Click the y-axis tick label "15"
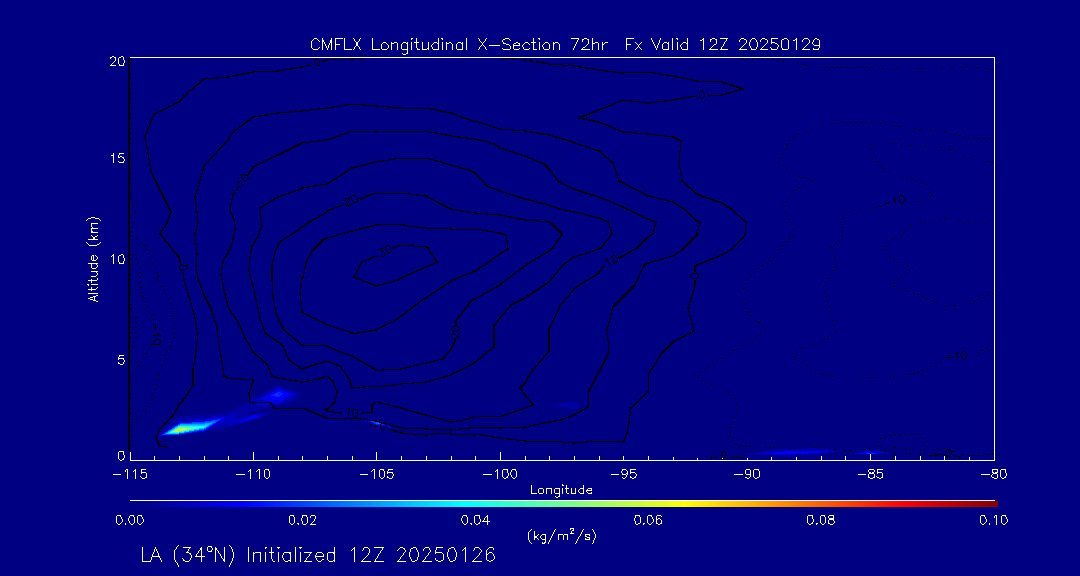The width and height of the screenshot is (1080, 576). click(117, 160)
